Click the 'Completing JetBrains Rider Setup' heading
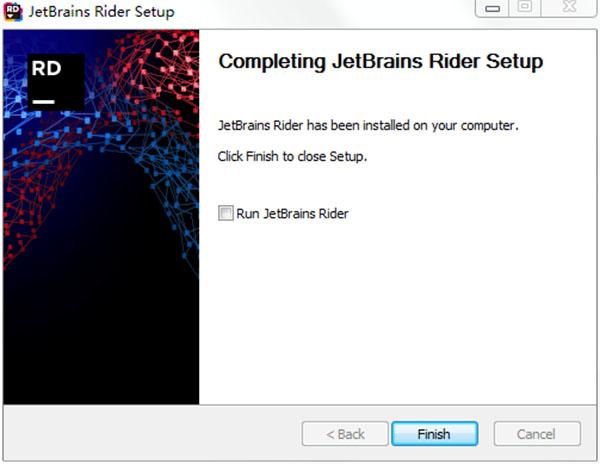The height and width of the screenshot is (464, 600). (380, 62)
